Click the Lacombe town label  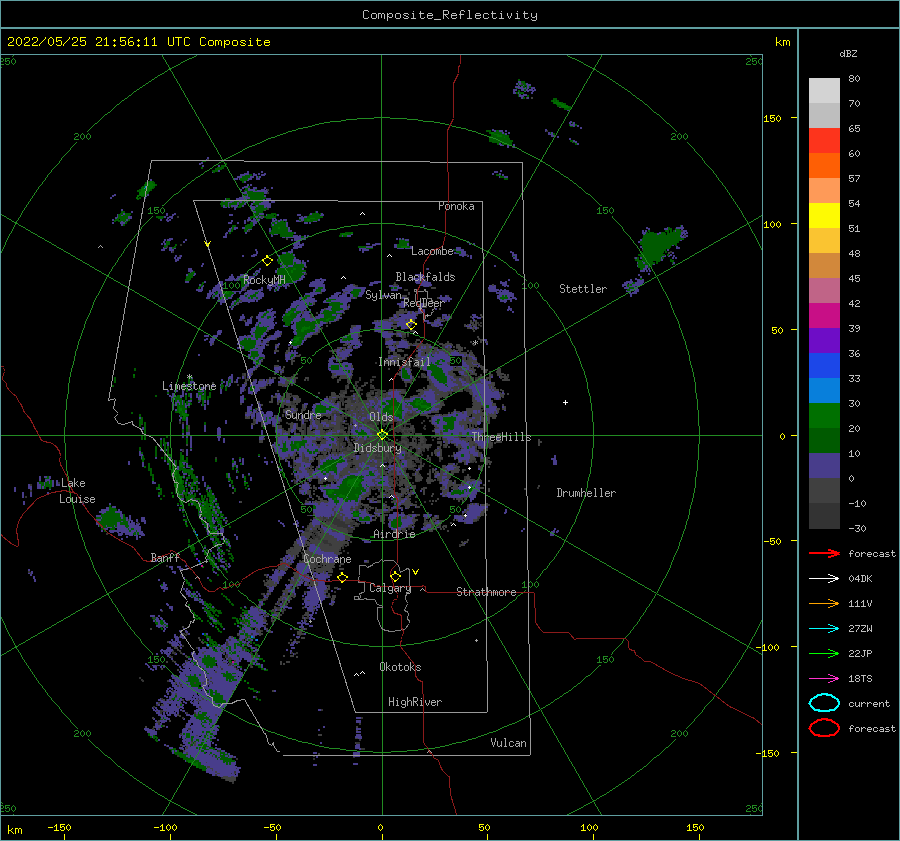tap(432, 251)
